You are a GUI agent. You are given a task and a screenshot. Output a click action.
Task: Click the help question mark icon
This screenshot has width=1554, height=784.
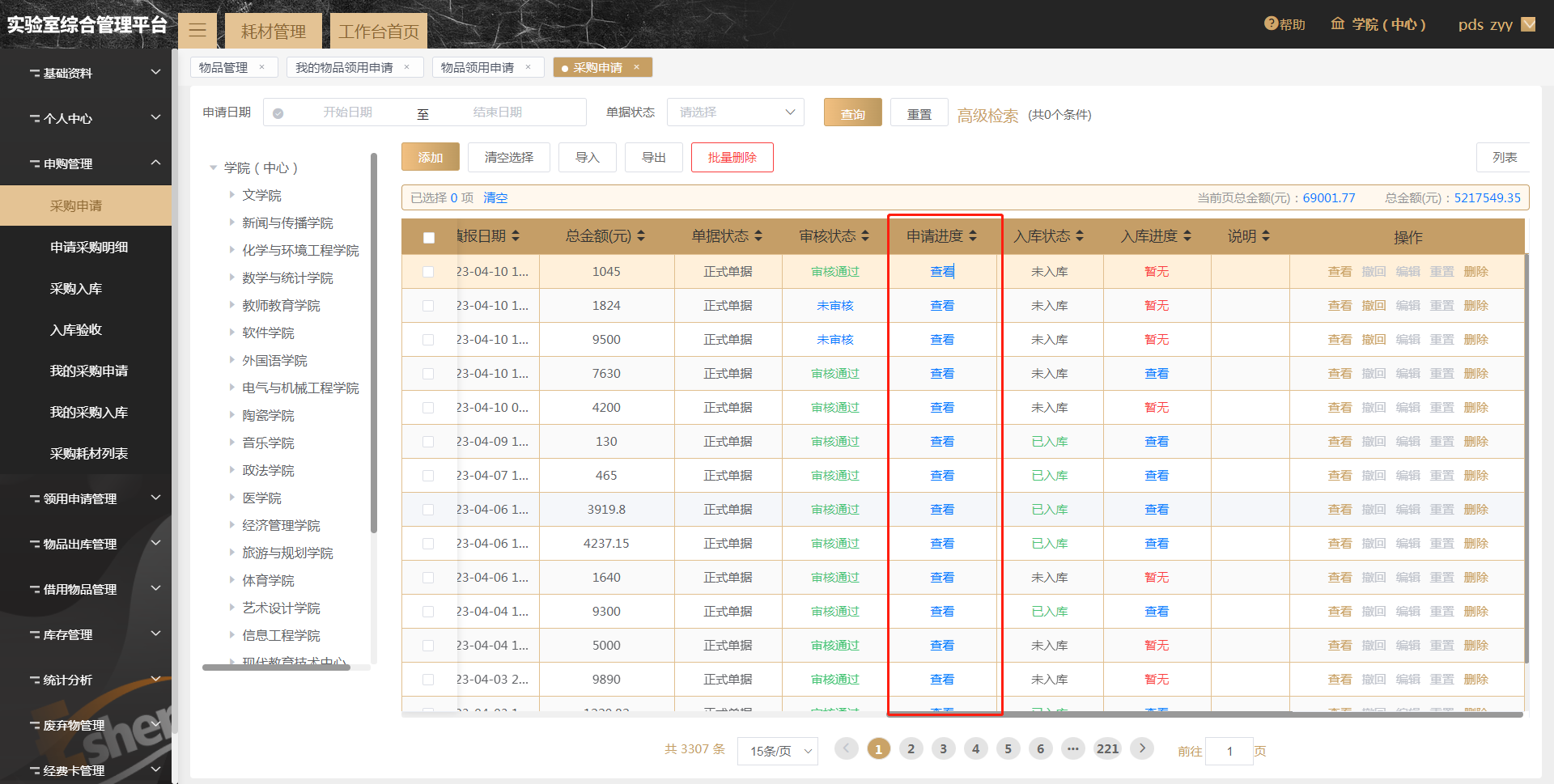coord(1271,24)
